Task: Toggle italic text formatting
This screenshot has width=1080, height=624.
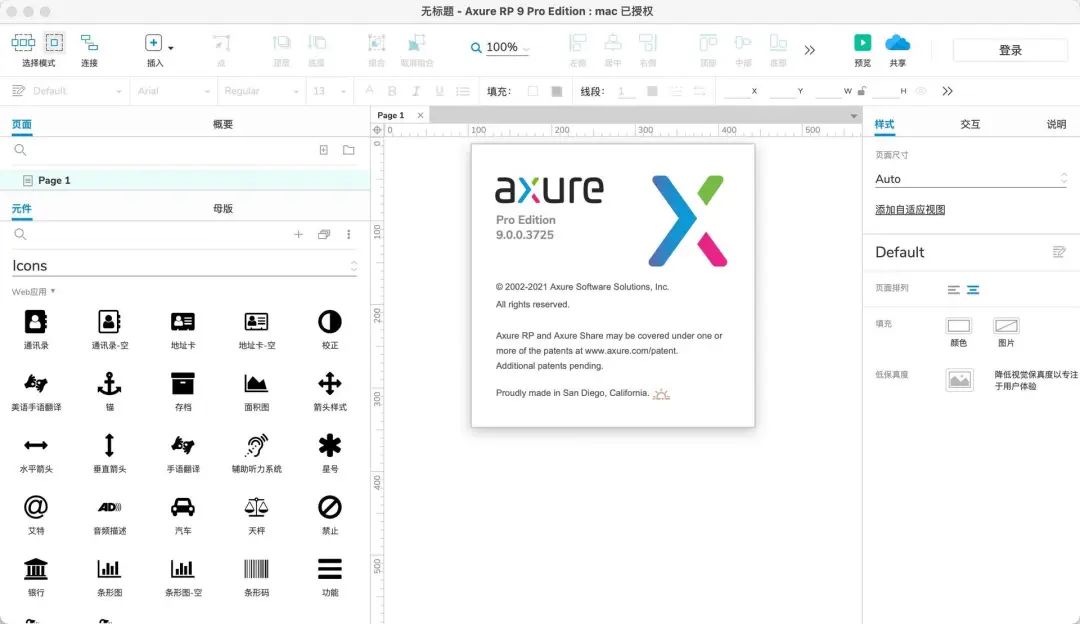Action: (x=415, y=91)
